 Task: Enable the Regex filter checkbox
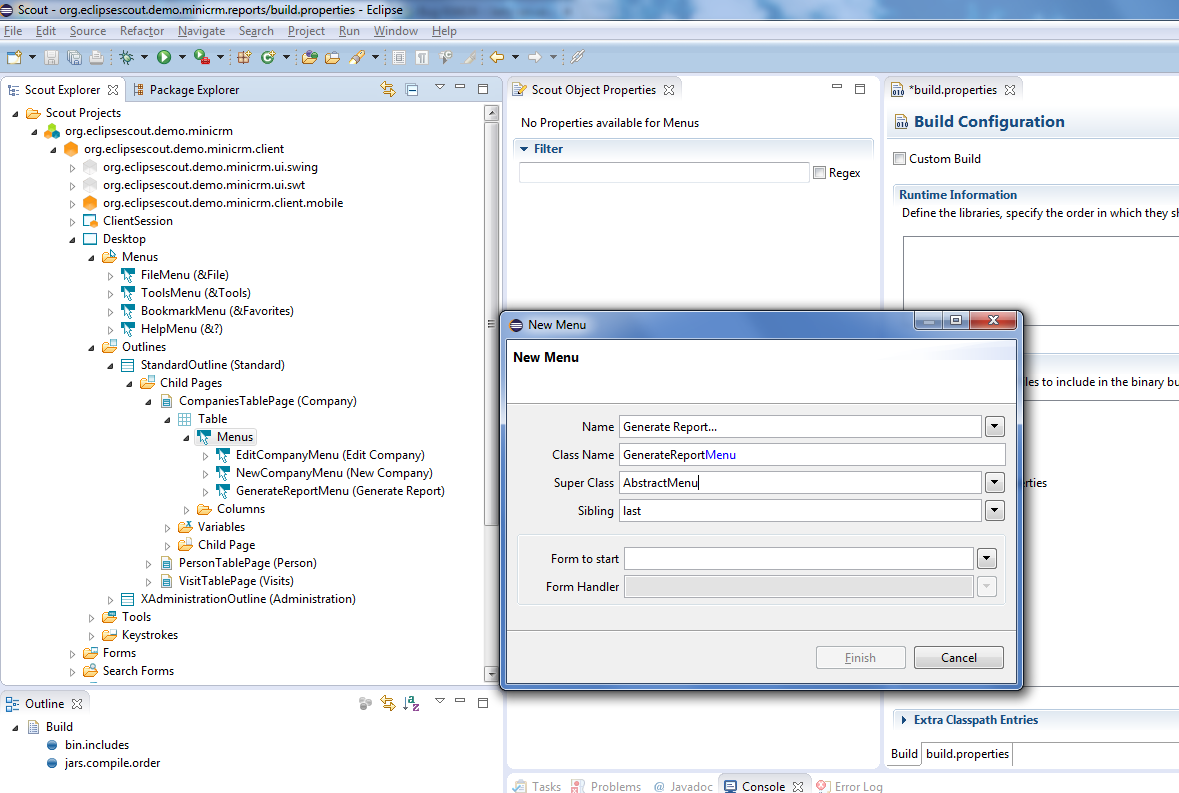[x=820, y=173]
